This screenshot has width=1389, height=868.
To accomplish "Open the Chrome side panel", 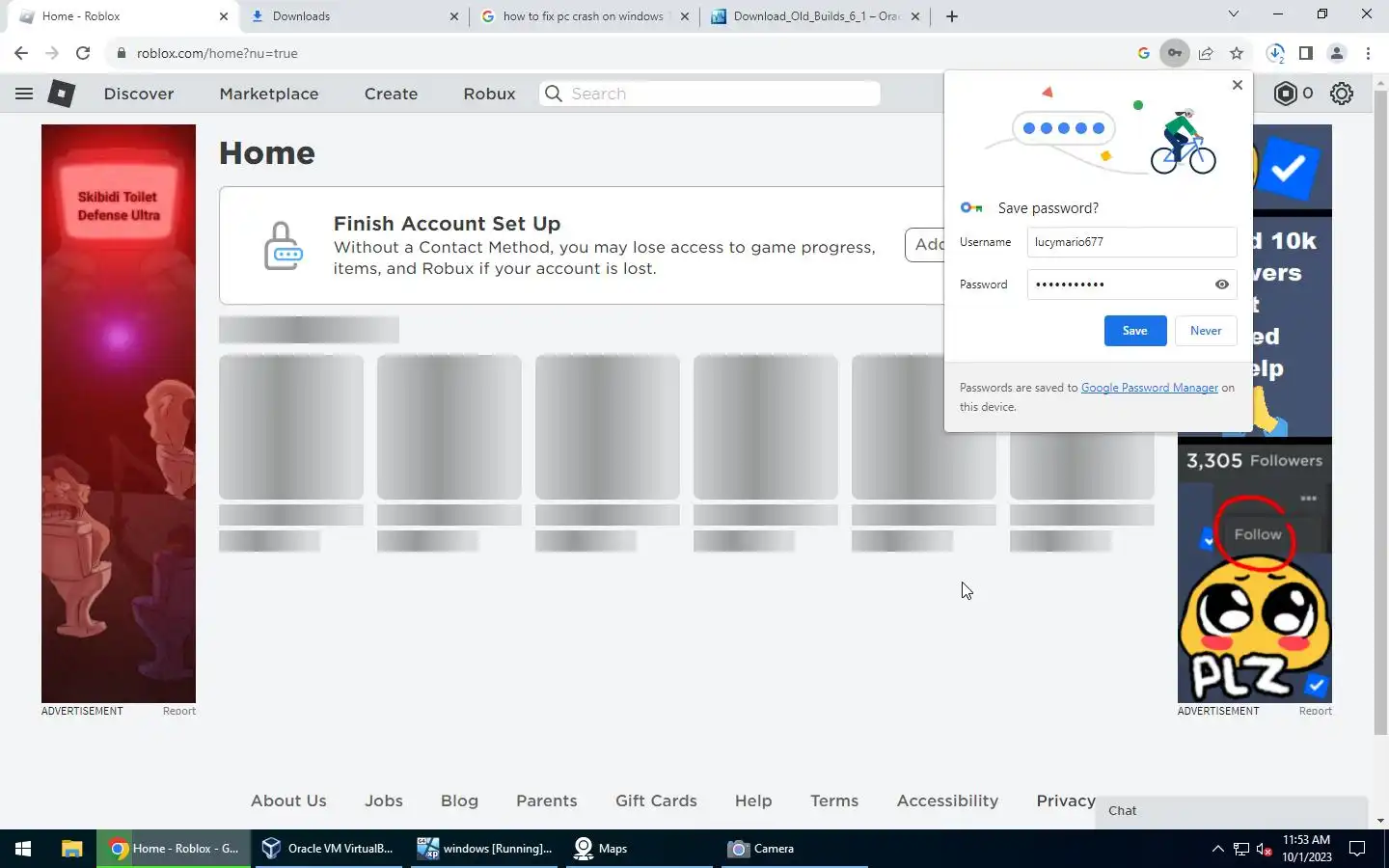I will click(x=1306, y=53).
